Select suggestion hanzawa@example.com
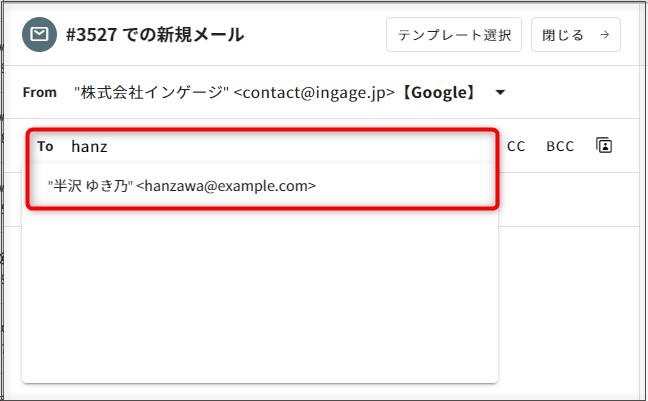The image size is (648, 401). pyautogui.click(x=228, y=185)
